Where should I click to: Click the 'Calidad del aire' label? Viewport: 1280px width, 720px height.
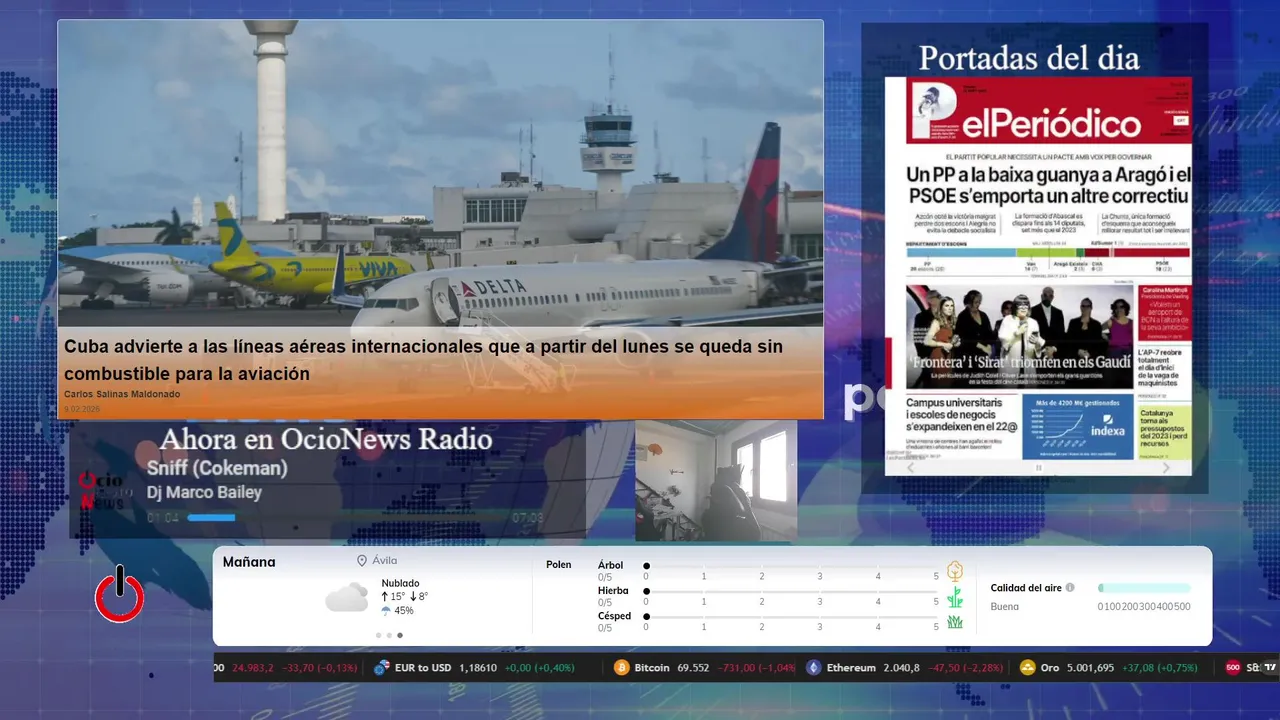1026,588
